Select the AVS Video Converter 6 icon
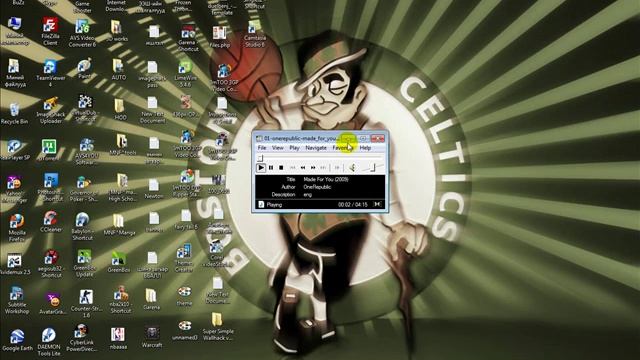Viewport: 640px width, 360px height. click(x=82, y=33)
